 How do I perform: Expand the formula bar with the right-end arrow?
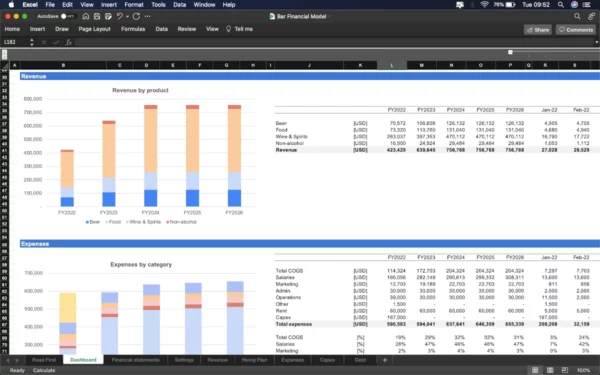coord(596,42)
